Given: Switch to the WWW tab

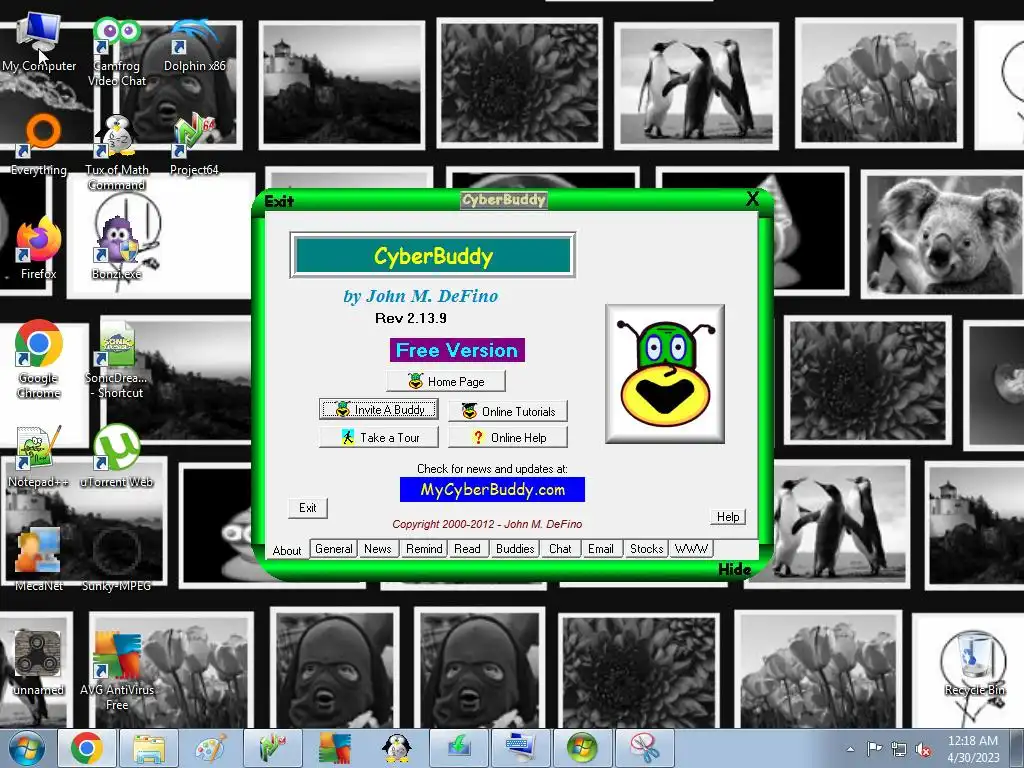Looking at the screenshot, I should tap(691, 549).
